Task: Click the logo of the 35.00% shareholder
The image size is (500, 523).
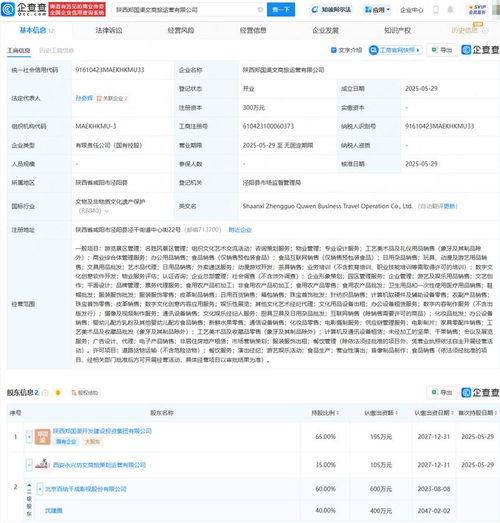Action: tap(42, 464)
